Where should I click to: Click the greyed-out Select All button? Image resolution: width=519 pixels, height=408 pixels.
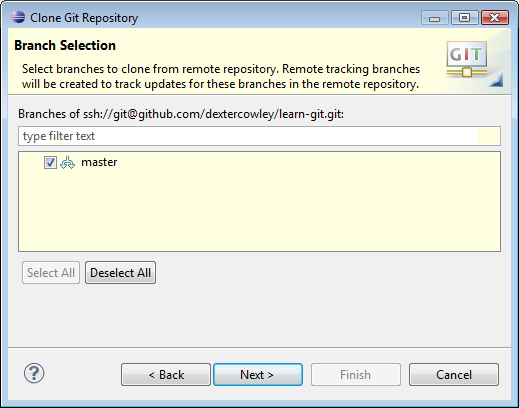(51, 273)
